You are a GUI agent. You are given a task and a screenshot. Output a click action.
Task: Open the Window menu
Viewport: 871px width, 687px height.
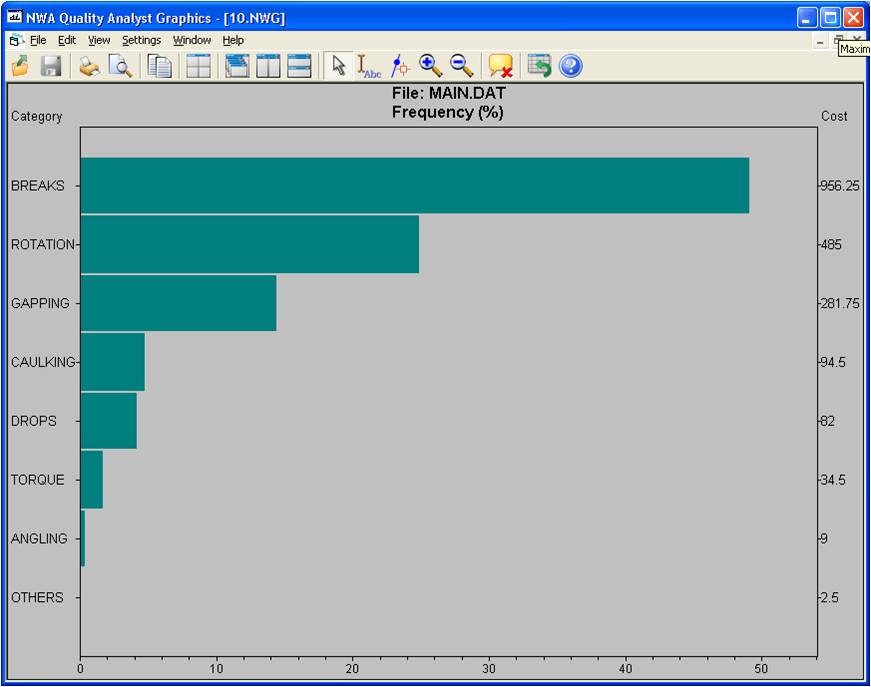click(x=191, y=40)
